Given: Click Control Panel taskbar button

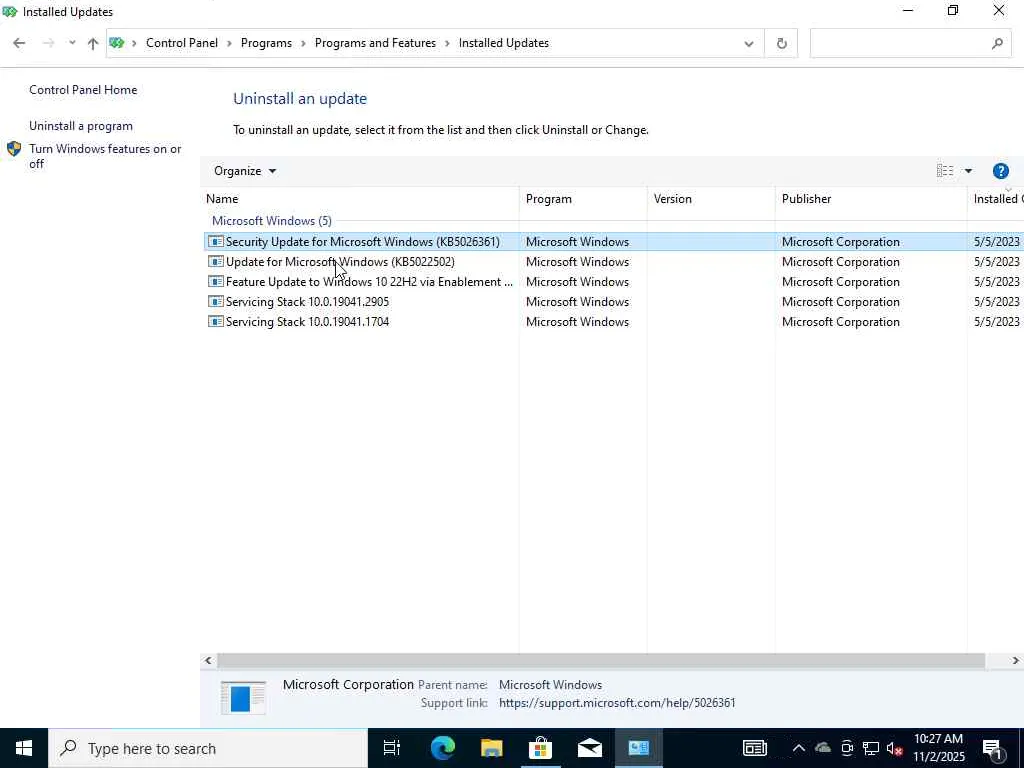Looking at the screenshot, I should coord(638,748).
